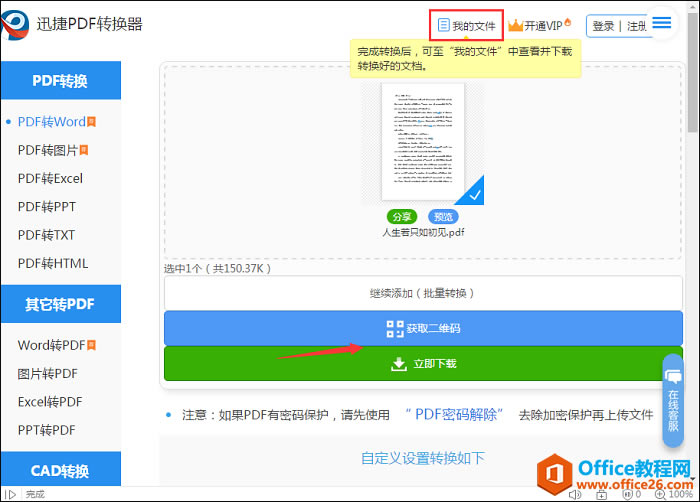Click the download manager icon in status bar

602,494
